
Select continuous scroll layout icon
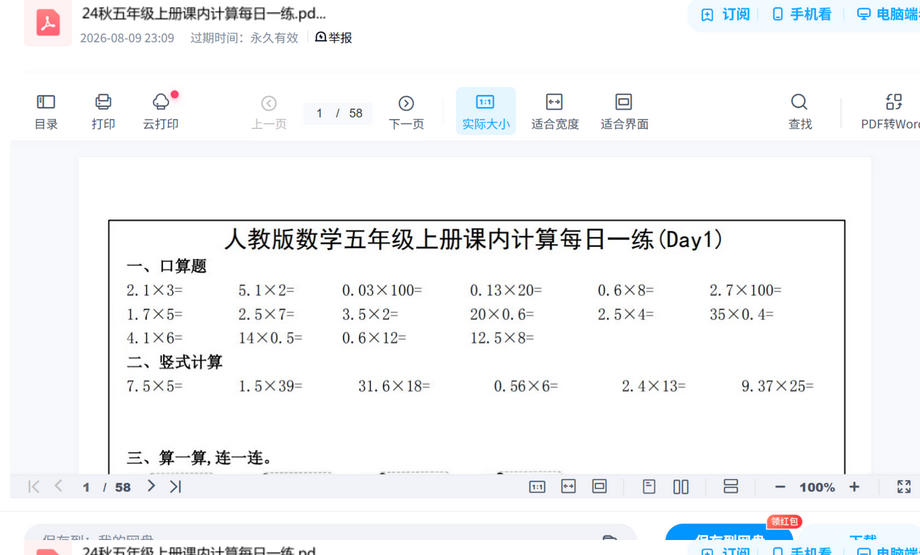[730, 486]
